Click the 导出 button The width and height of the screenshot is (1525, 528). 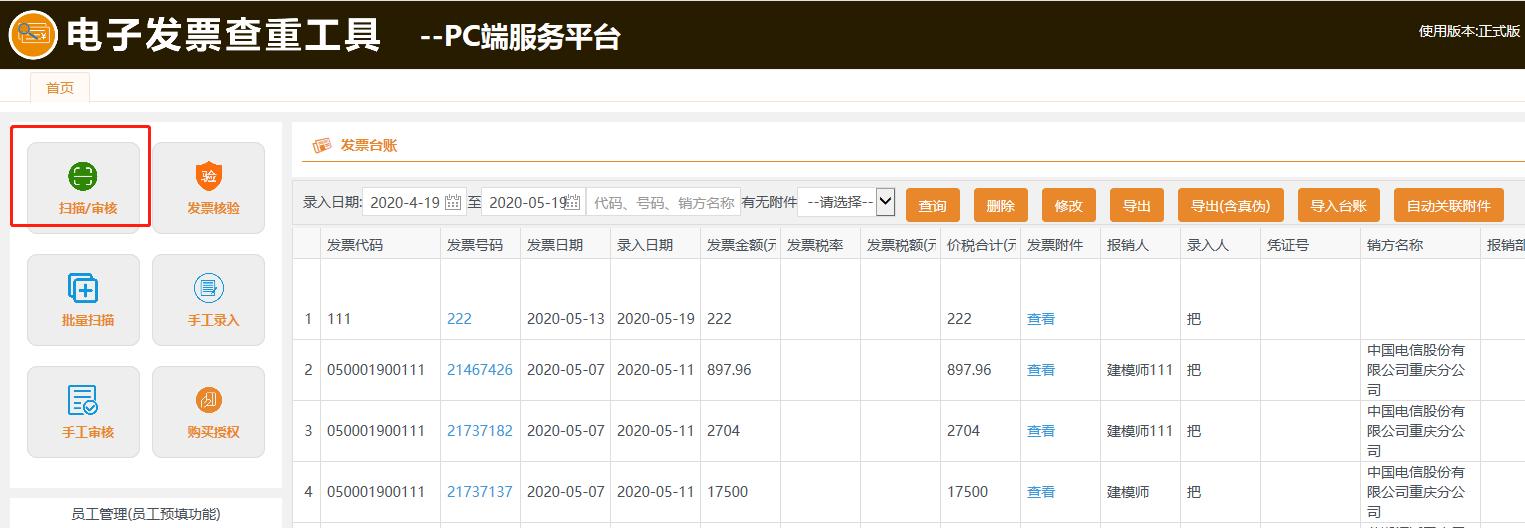tap(1136, 205)
